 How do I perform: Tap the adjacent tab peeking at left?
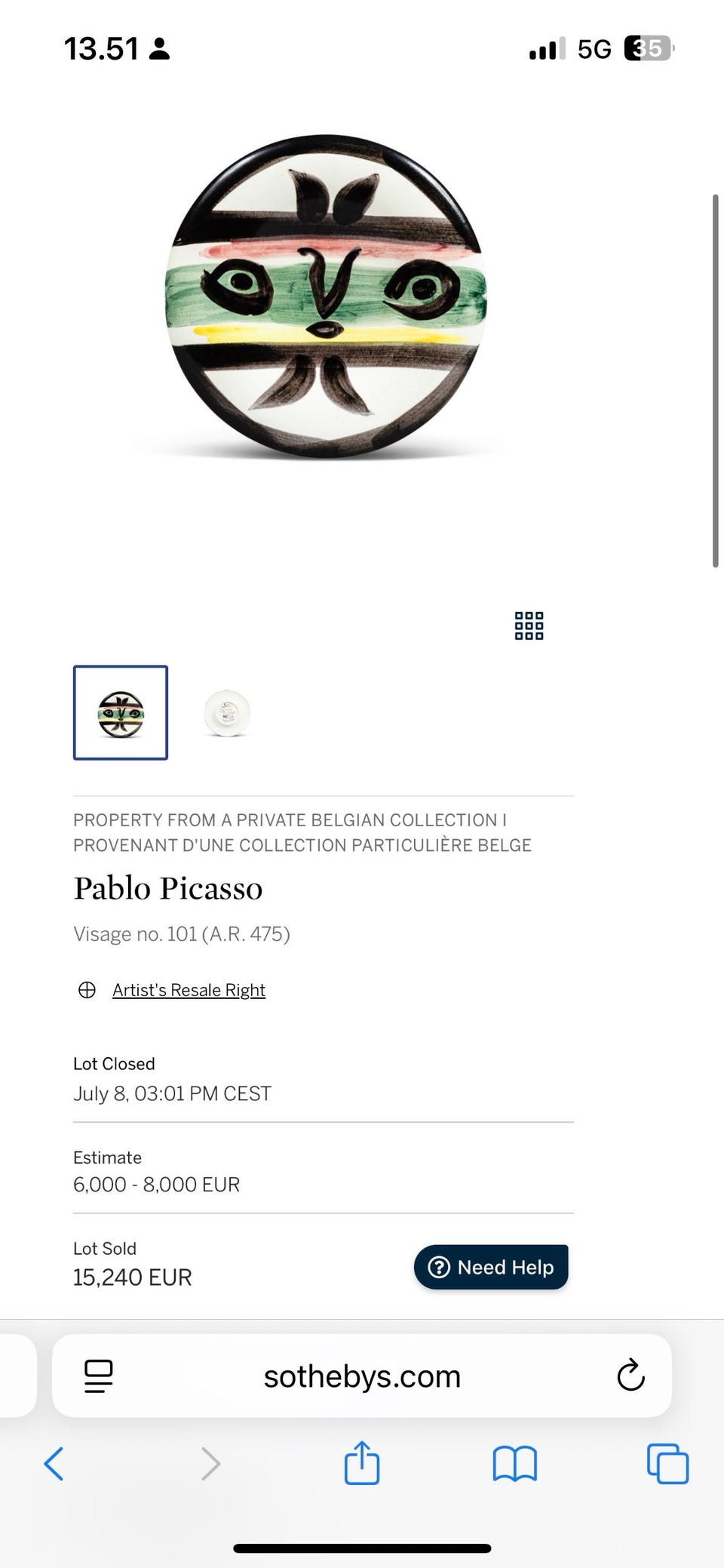click(15, 1376)
